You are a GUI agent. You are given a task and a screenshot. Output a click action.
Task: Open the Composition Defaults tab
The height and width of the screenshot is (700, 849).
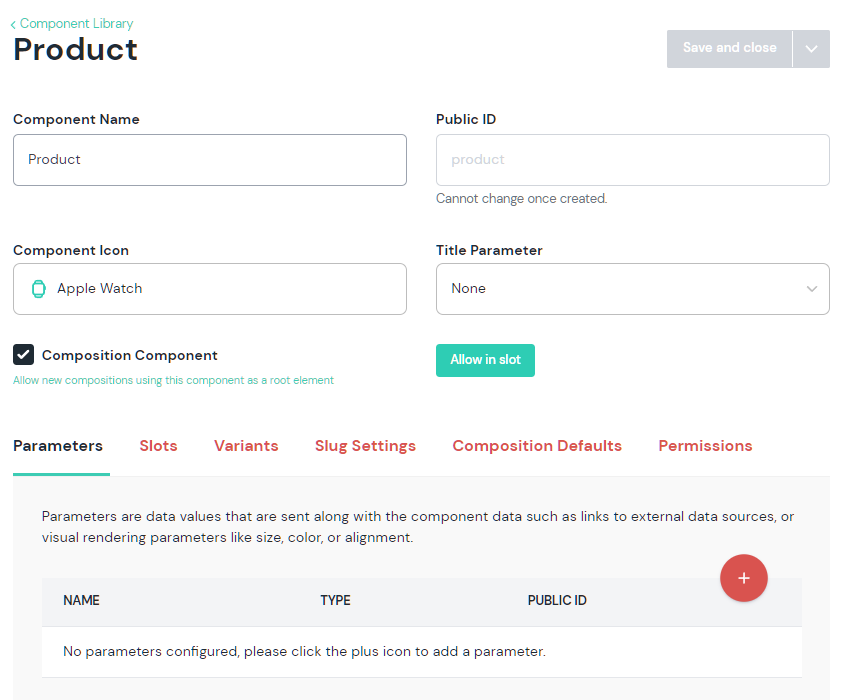coord(537,446)
